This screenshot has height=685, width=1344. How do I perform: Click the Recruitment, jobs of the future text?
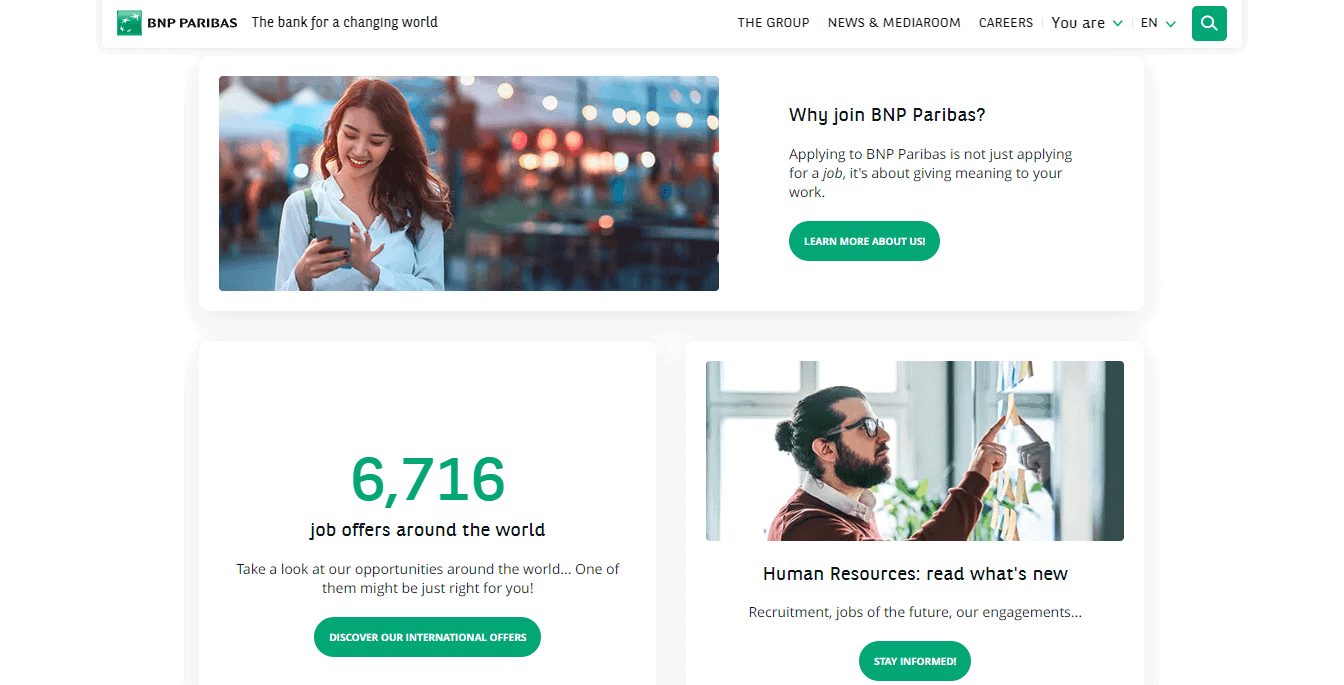[915, 612]
